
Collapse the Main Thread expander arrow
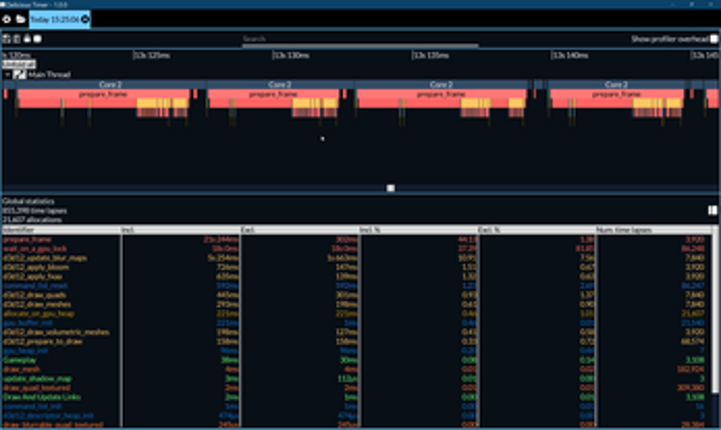point(8,74)
